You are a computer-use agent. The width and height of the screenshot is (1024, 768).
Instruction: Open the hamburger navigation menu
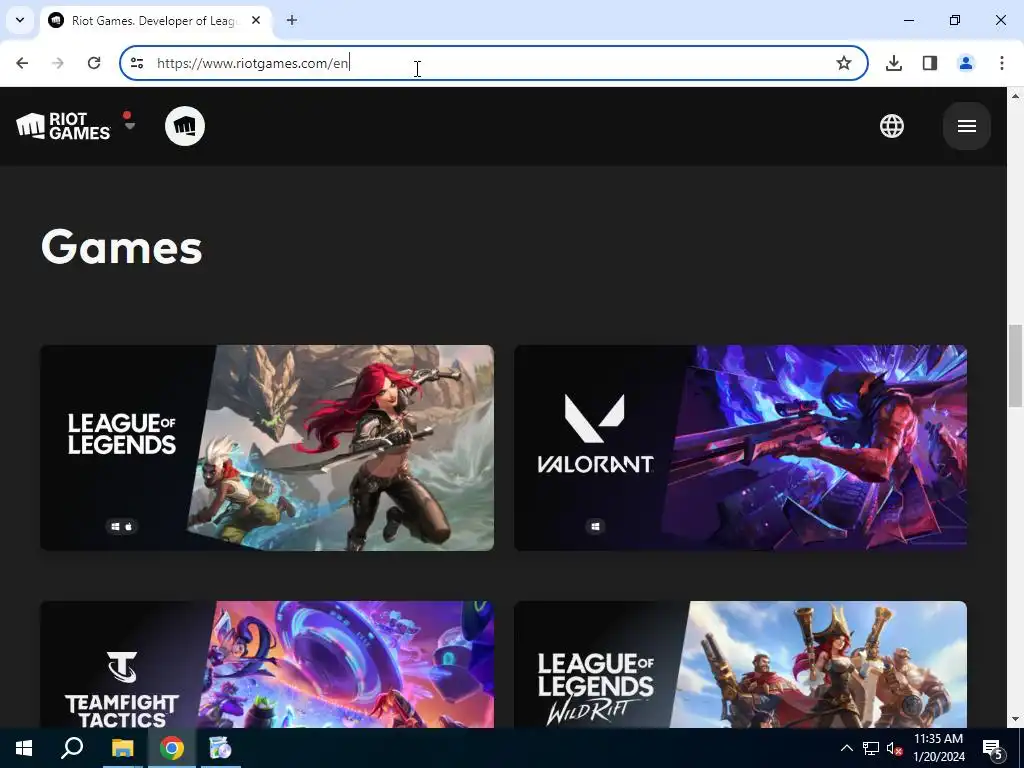(967, 126)
